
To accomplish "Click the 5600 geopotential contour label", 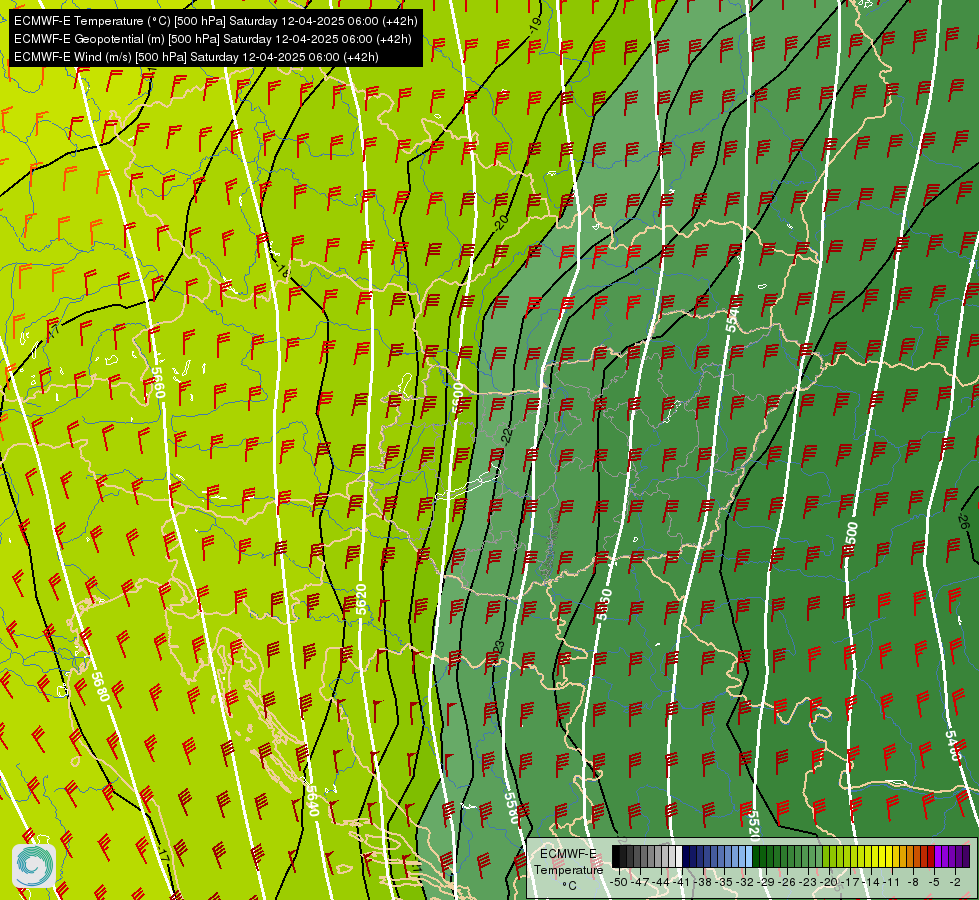I will click(458, 398).
